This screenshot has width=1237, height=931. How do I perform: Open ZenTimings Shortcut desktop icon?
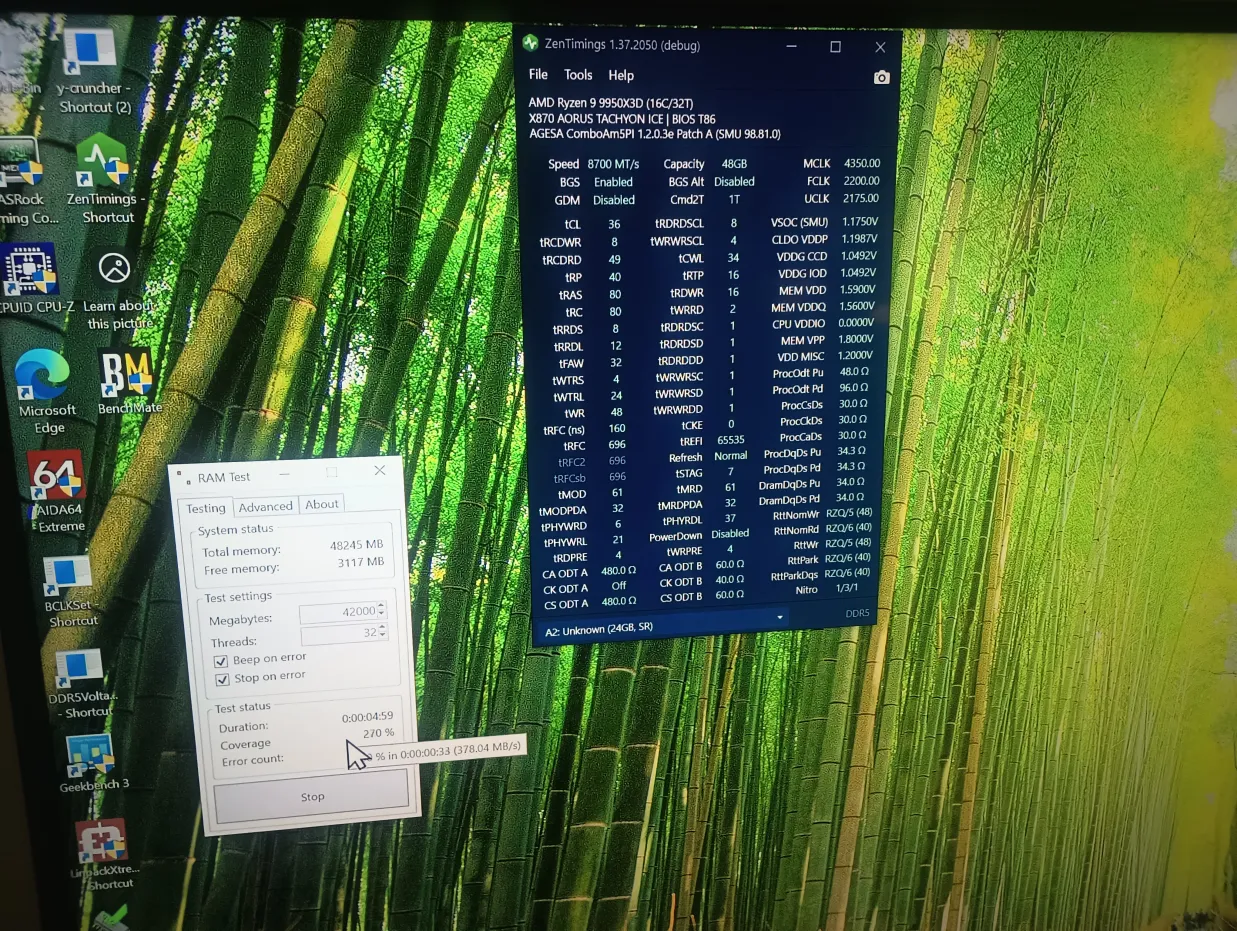(x=107, y=180)
